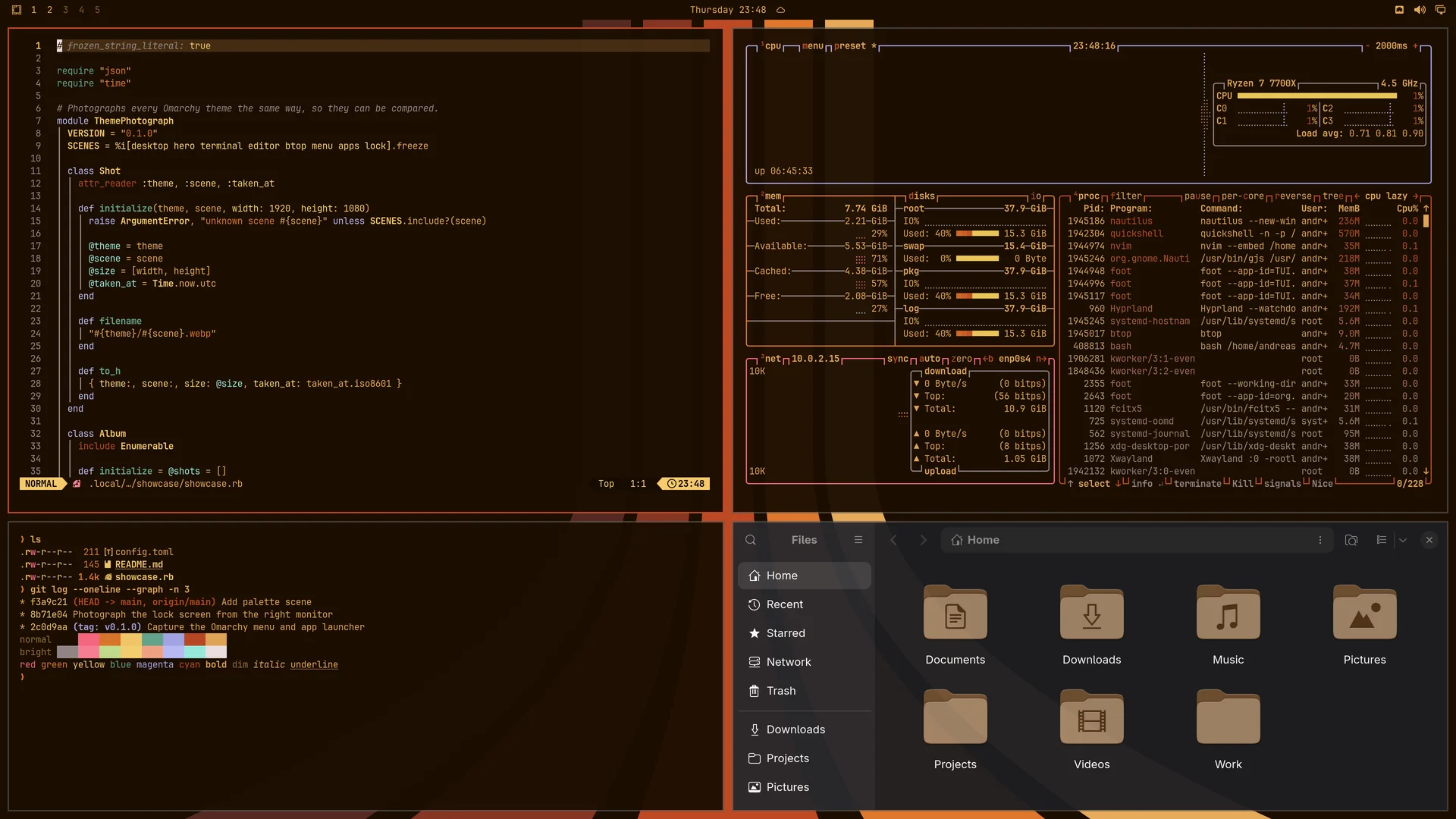Image resolution: width=1456 pixels, height=819 pixels.
Task: Open the Omarchy launcher icon in top bar
Action: pyautogui.click(x=17, y=10)
